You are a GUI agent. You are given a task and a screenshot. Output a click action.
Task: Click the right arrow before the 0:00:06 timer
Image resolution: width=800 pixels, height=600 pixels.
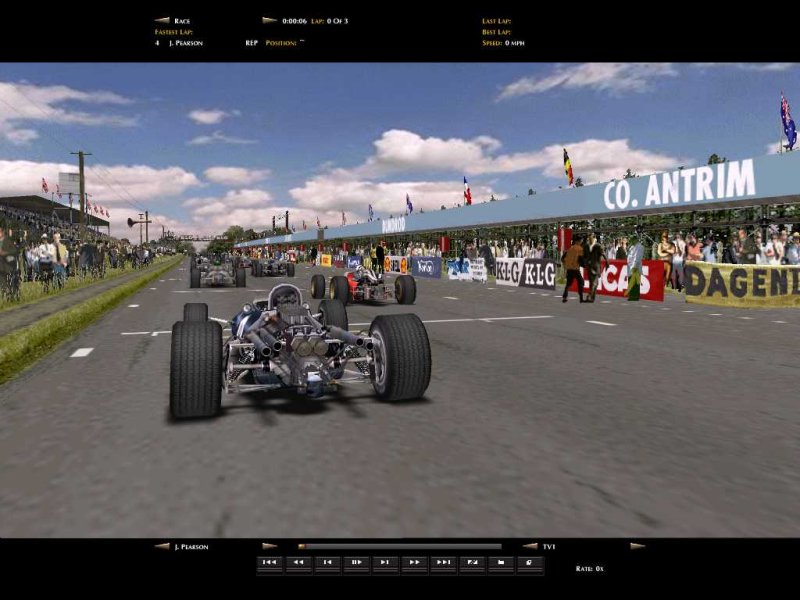pos(269,20)
